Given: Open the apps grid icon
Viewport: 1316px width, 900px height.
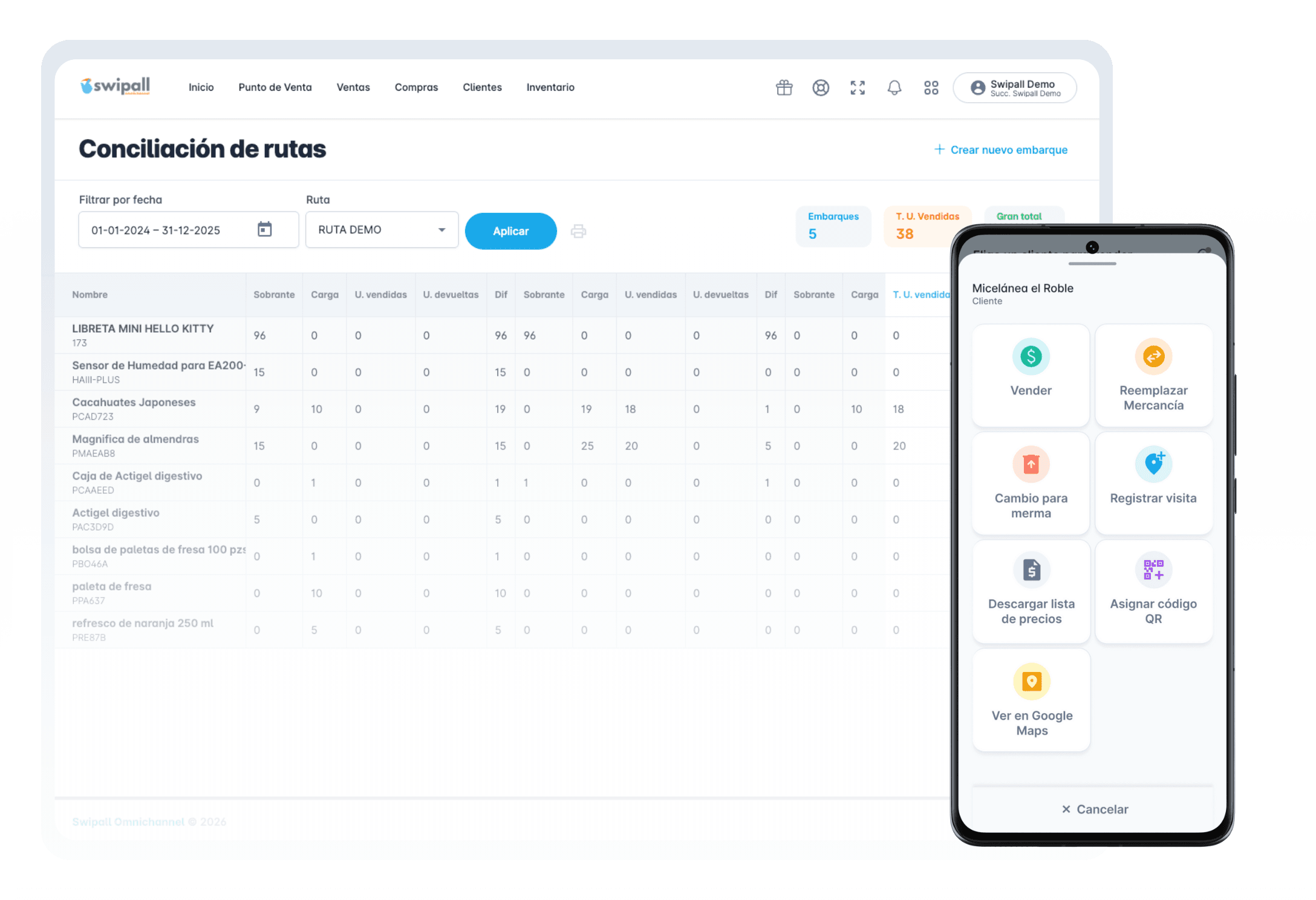Looking at the screenshot, I should [931, 88].
